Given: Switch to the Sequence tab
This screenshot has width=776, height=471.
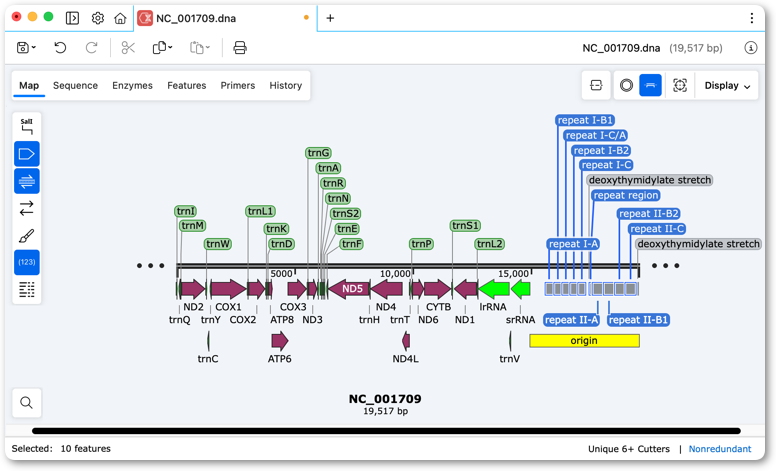Looking at the screenshot, I should coord(75,86).
